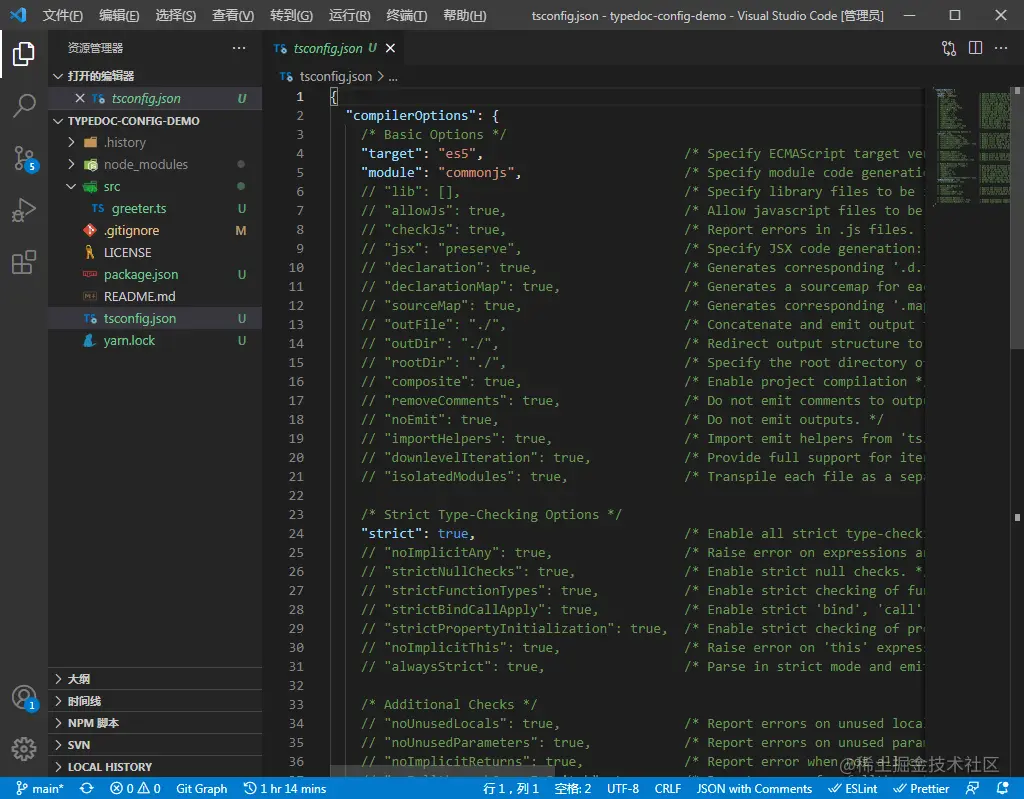
Task: Expand the LOCAL HISTORY panel
Action: 109,767
